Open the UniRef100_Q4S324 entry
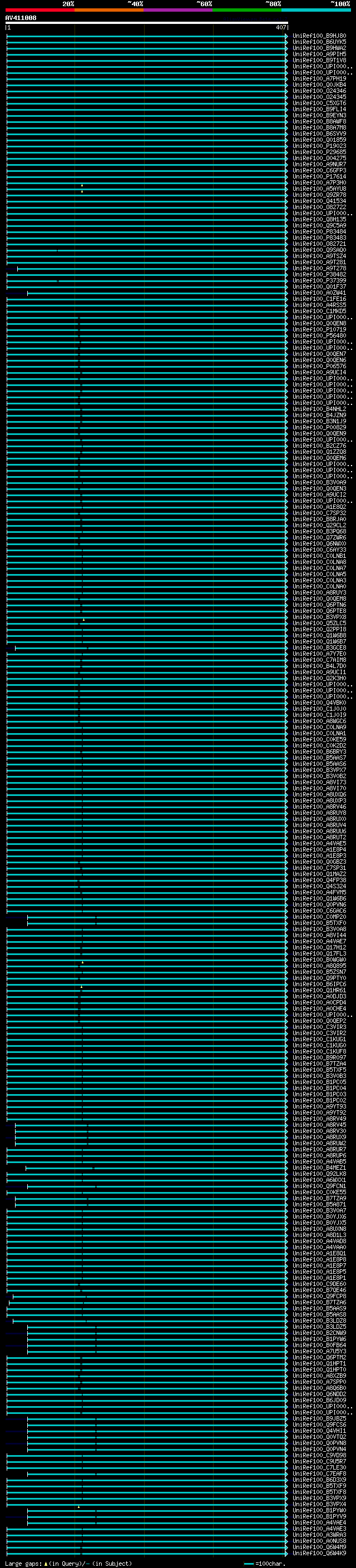The image size is (356, 1568). pos(319,887)
